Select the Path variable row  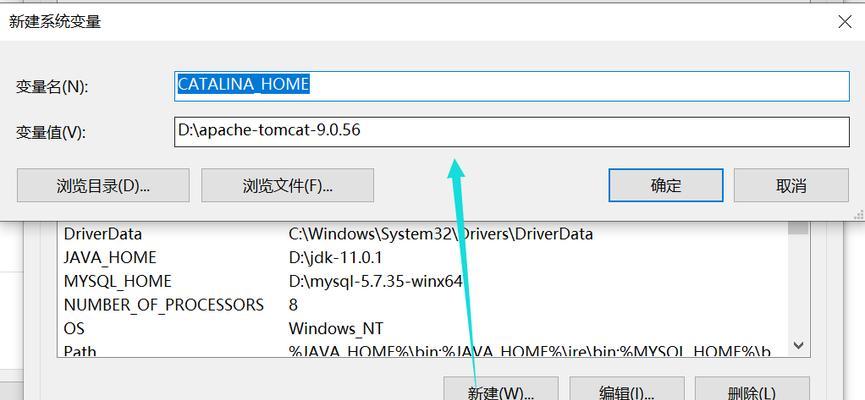coord(423,350)
